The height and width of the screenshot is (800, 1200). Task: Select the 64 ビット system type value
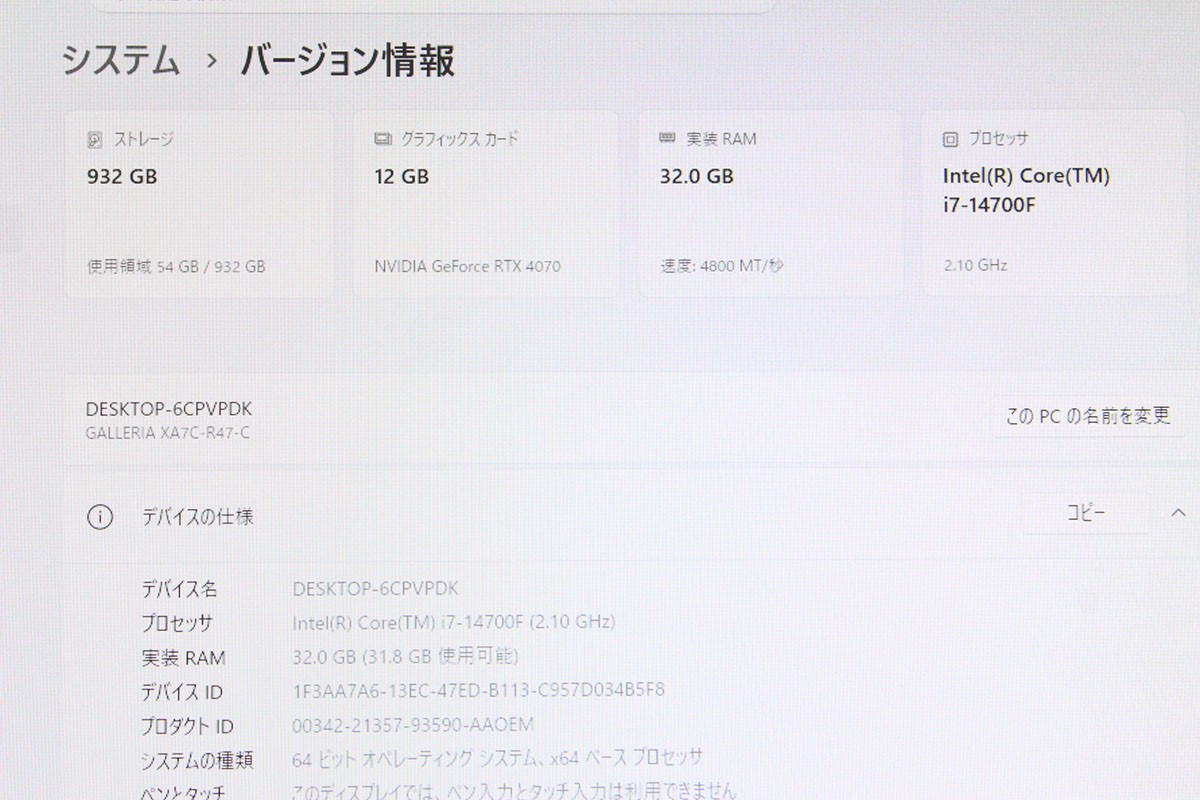point(497,758)
